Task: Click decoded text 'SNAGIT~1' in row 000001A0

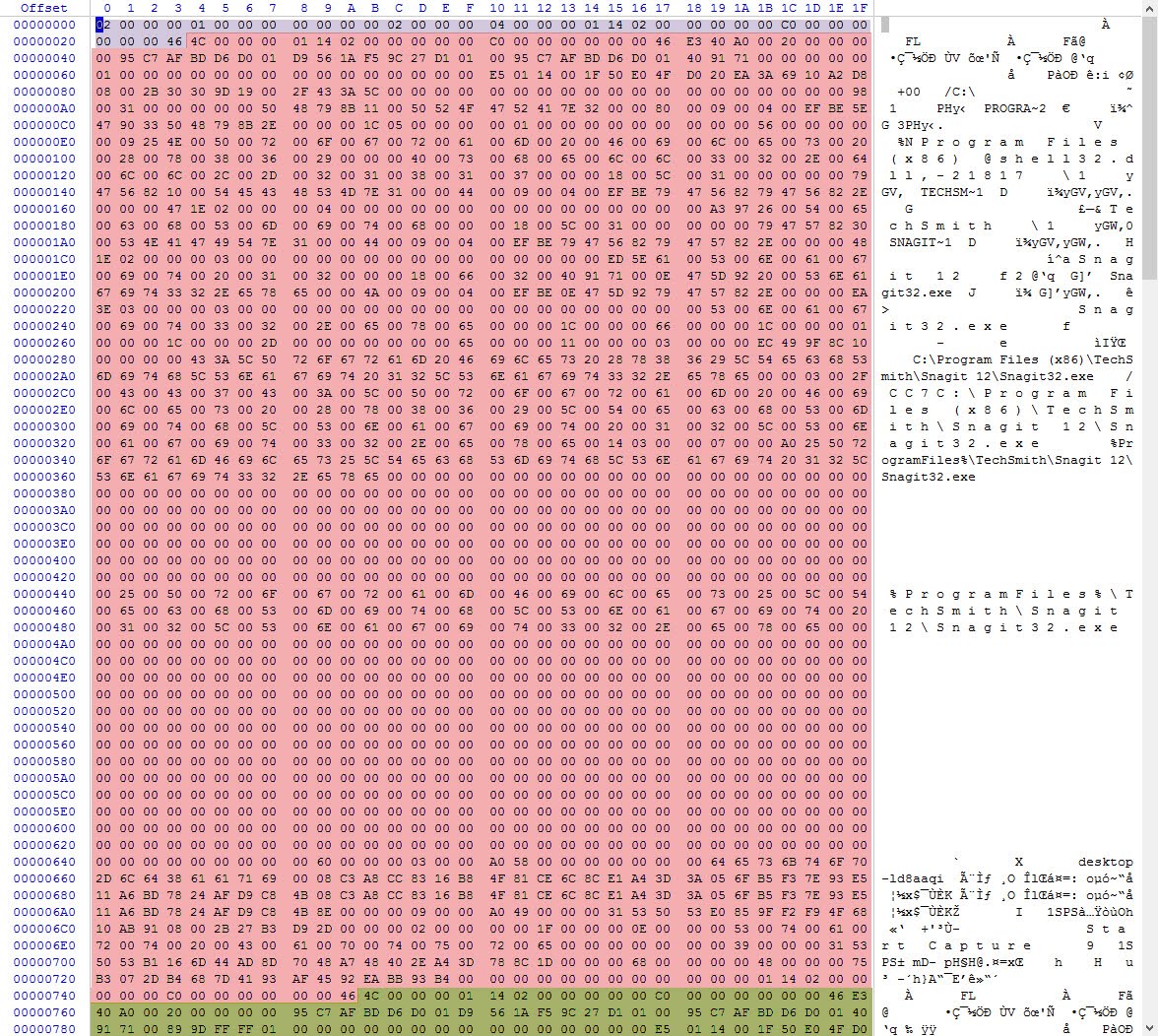Action: coord(920,242)
